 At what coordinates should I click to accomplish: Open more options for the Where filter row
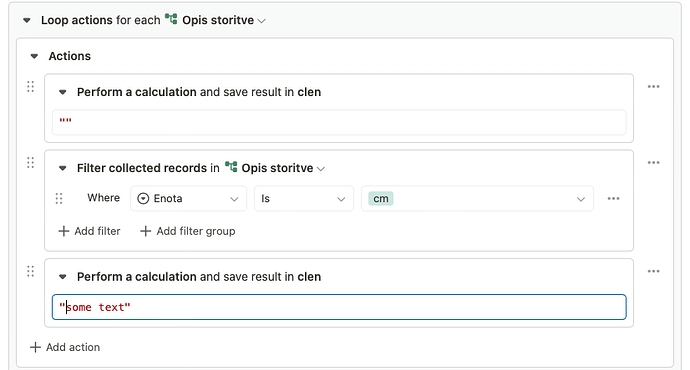613,199
